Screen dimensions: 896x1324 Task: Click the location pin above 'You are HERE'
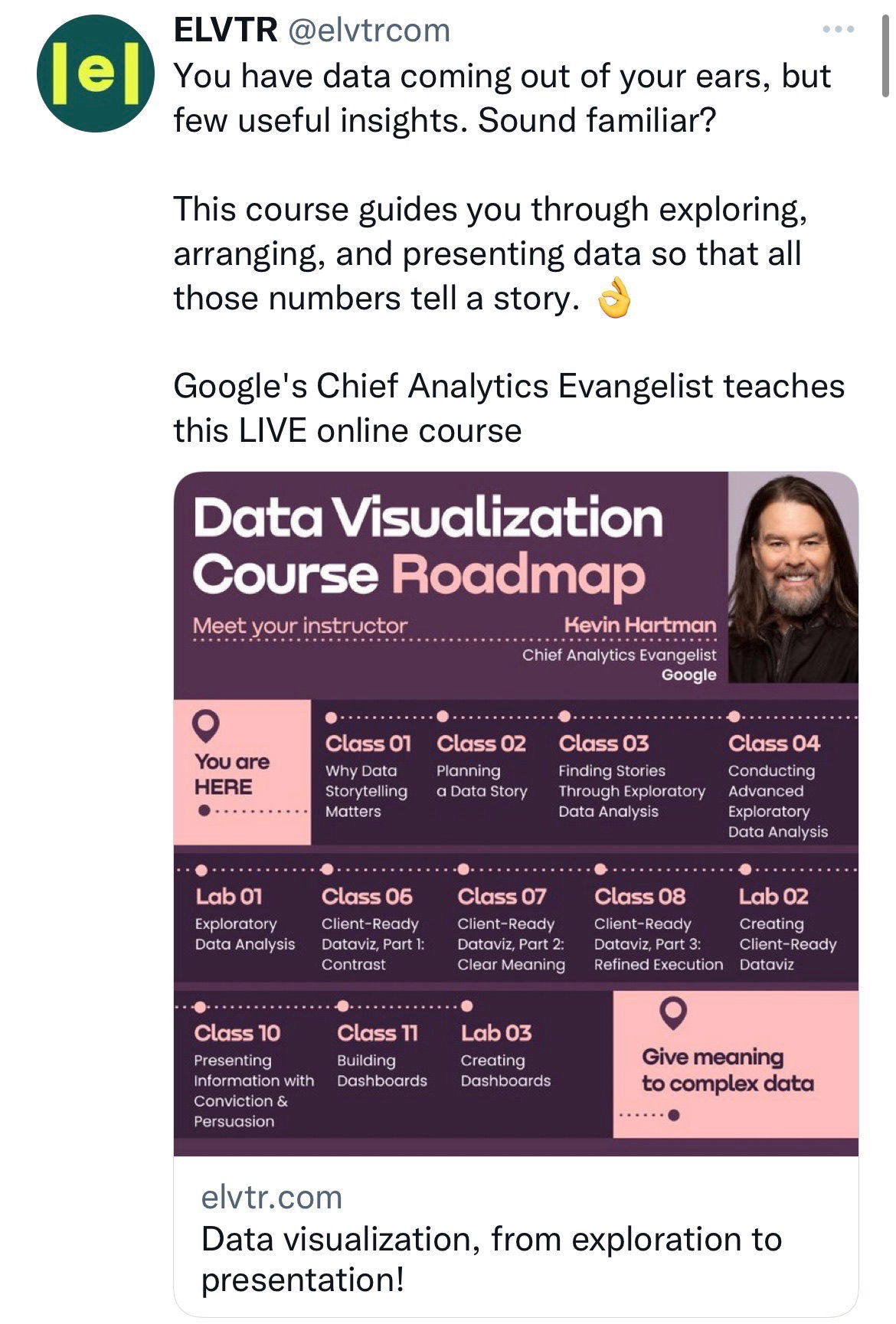click(x=206, y=725)
